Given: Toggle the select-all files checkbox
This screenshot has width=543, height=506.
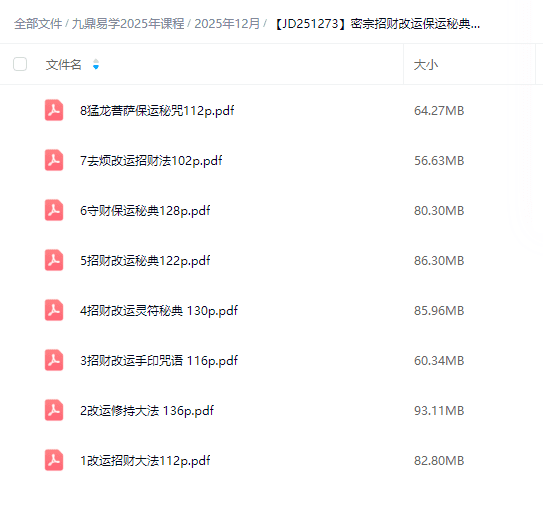Looking at the screenshot, I should (x=20, y=64).
